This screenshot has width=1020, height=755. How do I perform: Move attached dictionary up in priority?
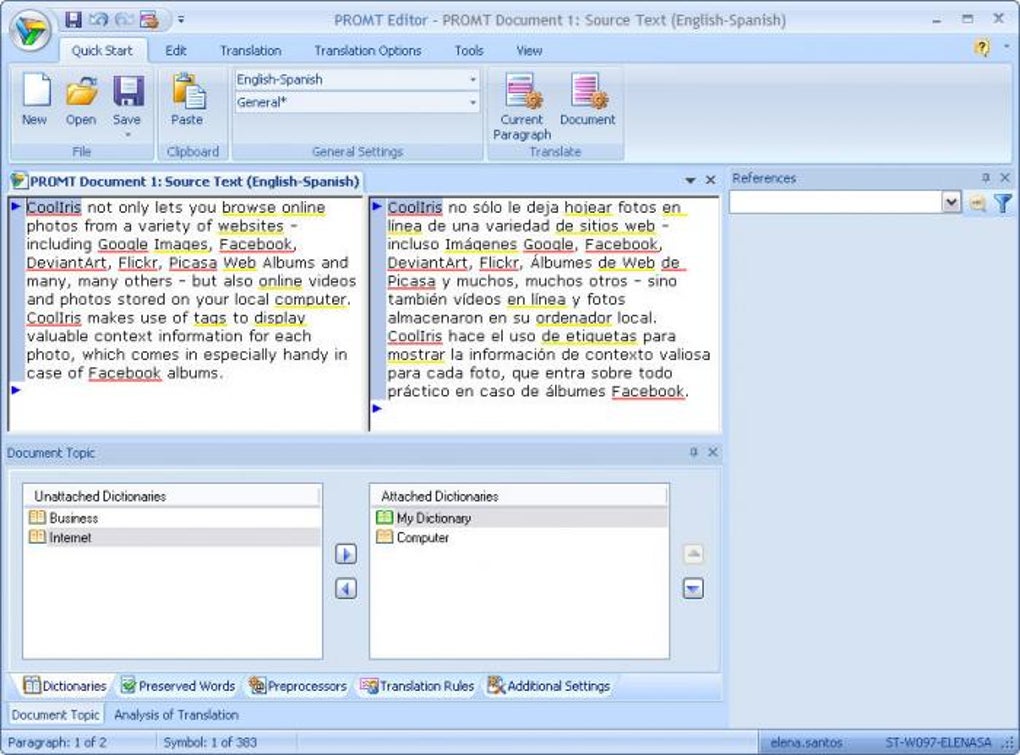(693, 554)
